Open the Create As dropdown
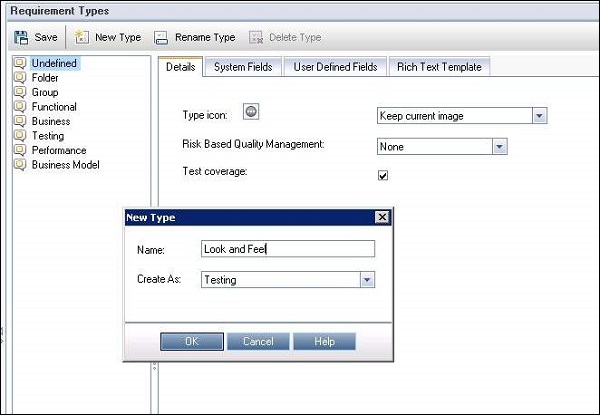The width and height of the screenshot is (600, 415). tap(367, 281)
